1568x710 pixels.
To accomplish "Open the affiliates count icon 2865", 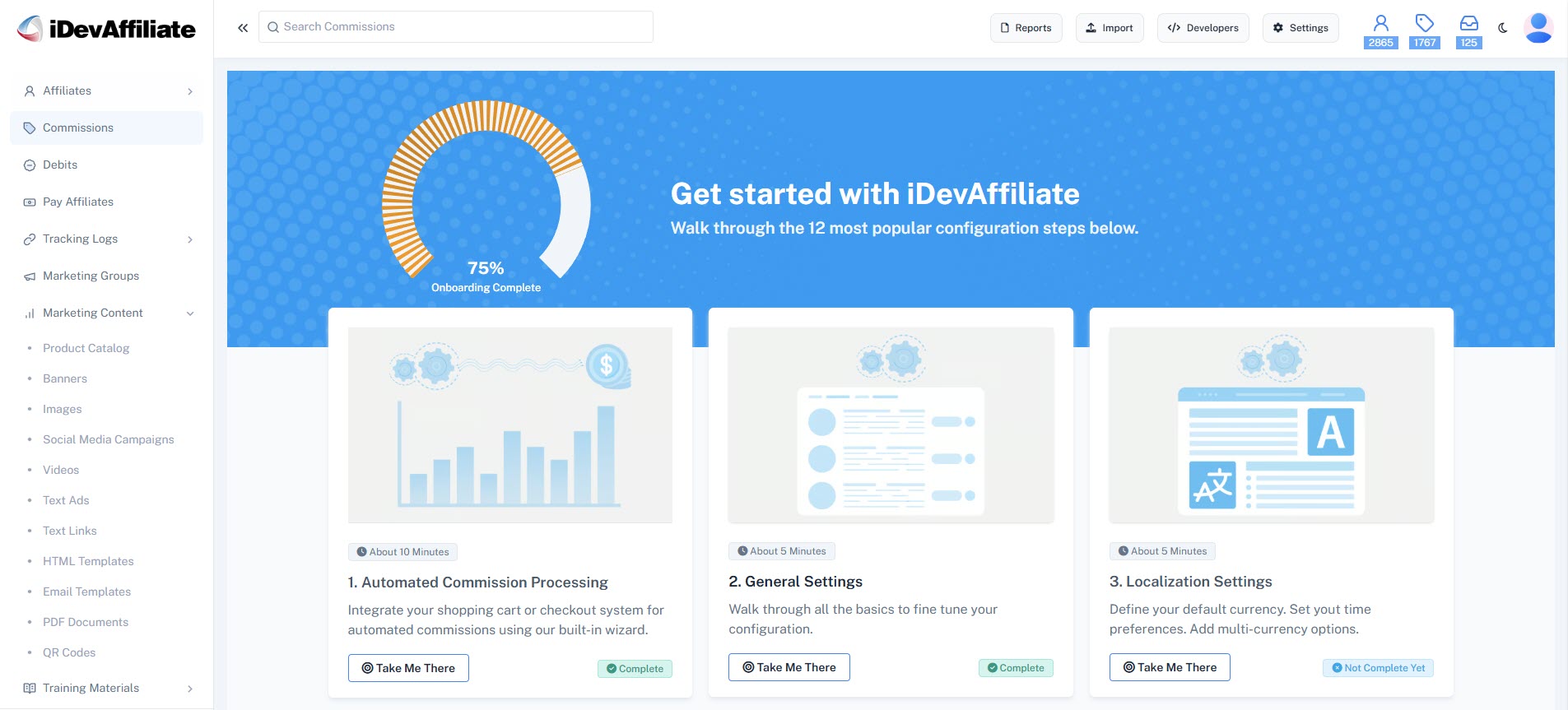I will pos(1380,31).
